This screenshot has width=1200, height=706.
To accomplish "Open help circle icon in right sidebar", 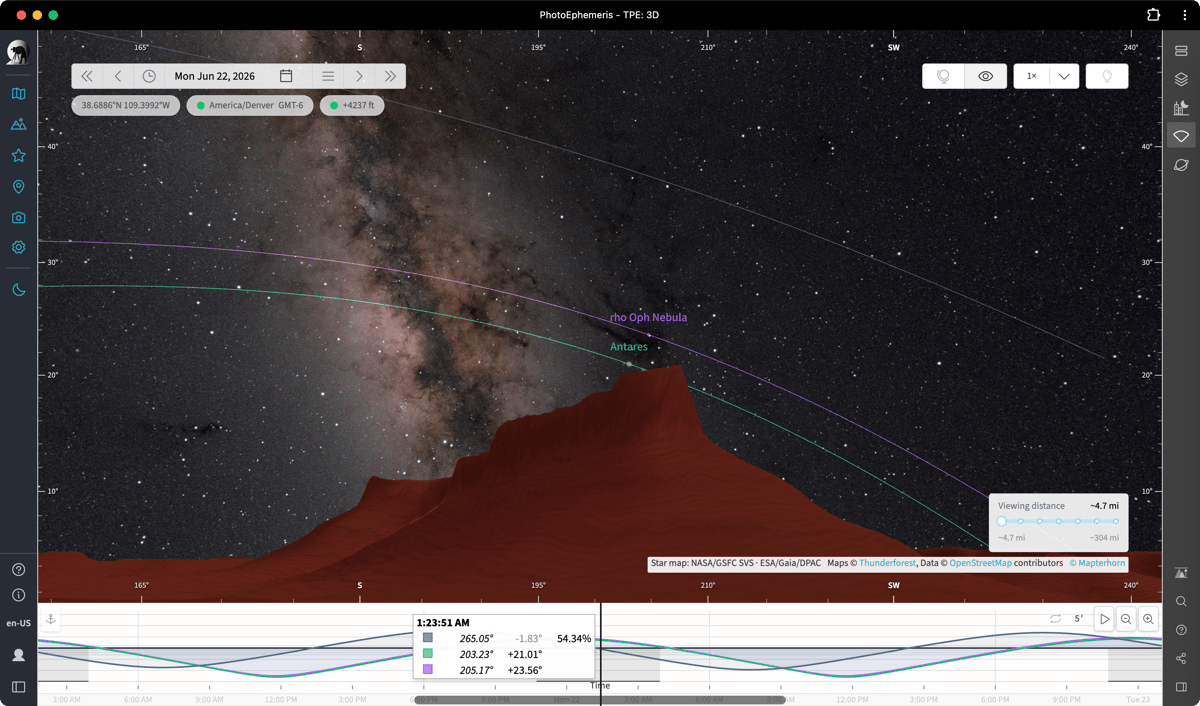I will pos(1181,630).
